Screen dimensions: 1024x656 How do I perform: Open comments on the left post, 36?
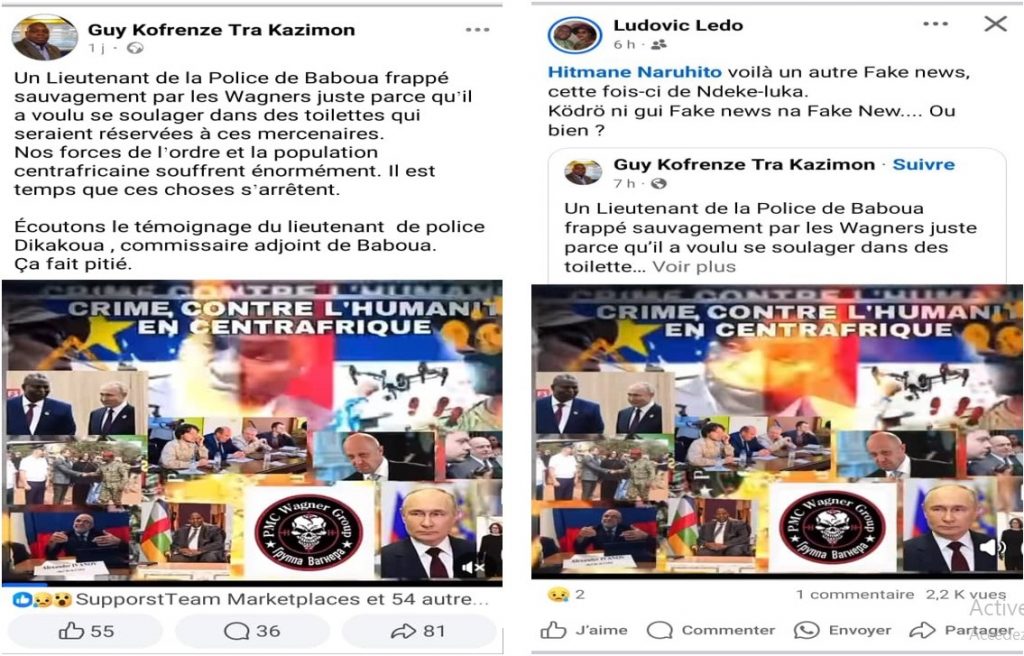point(252,631)
